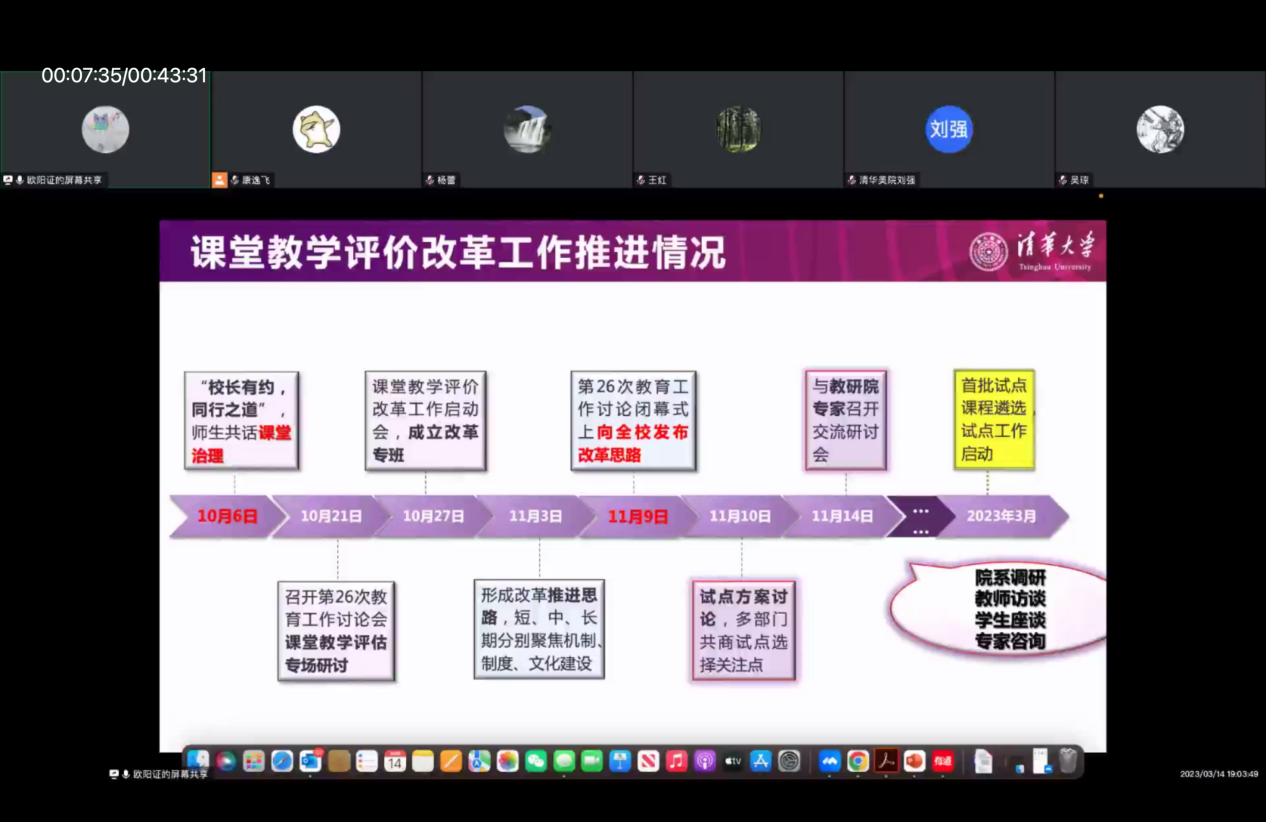Click 杨蕾 waterfall avatar tile
Viewport: 1266px width, 822px height.
pos(527,129)
